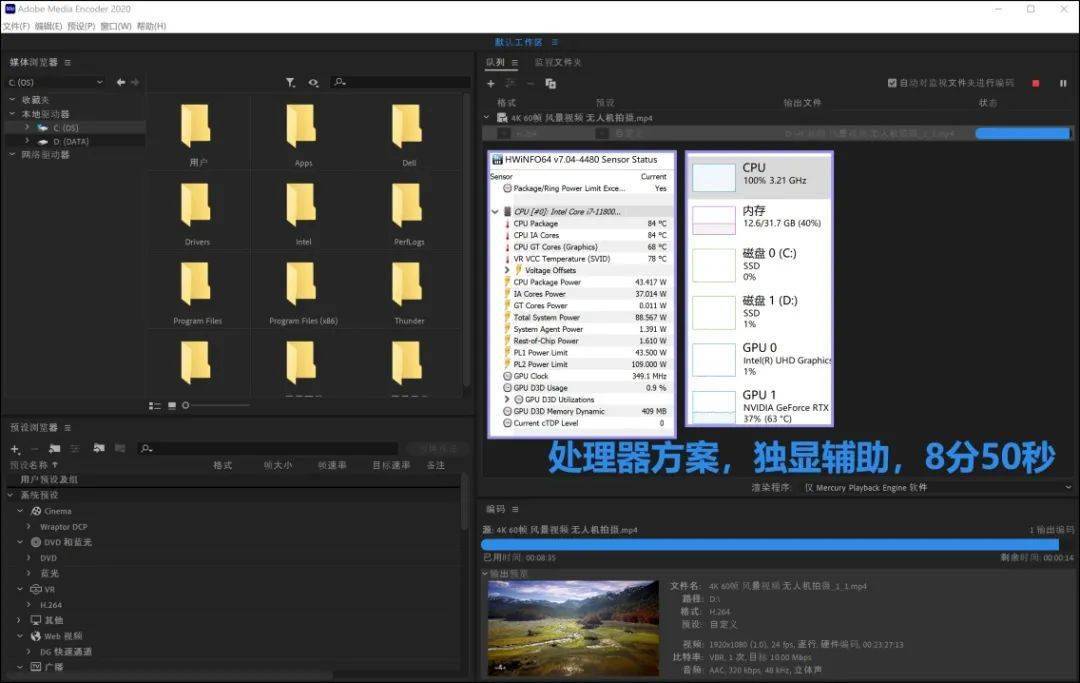Collapse the 收藏夹 tree node
Screen dimensions: 1080x683
[12, 100]
